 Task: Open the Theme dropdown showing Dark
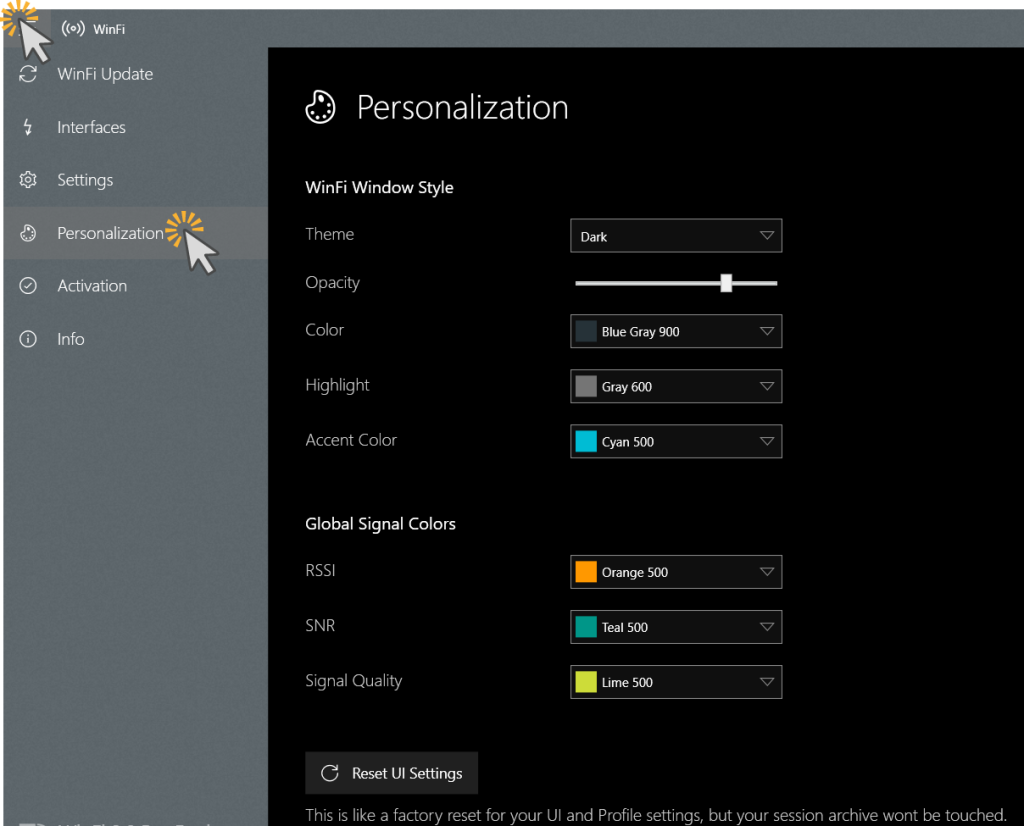pyautogui.click(x=675, y=236)
